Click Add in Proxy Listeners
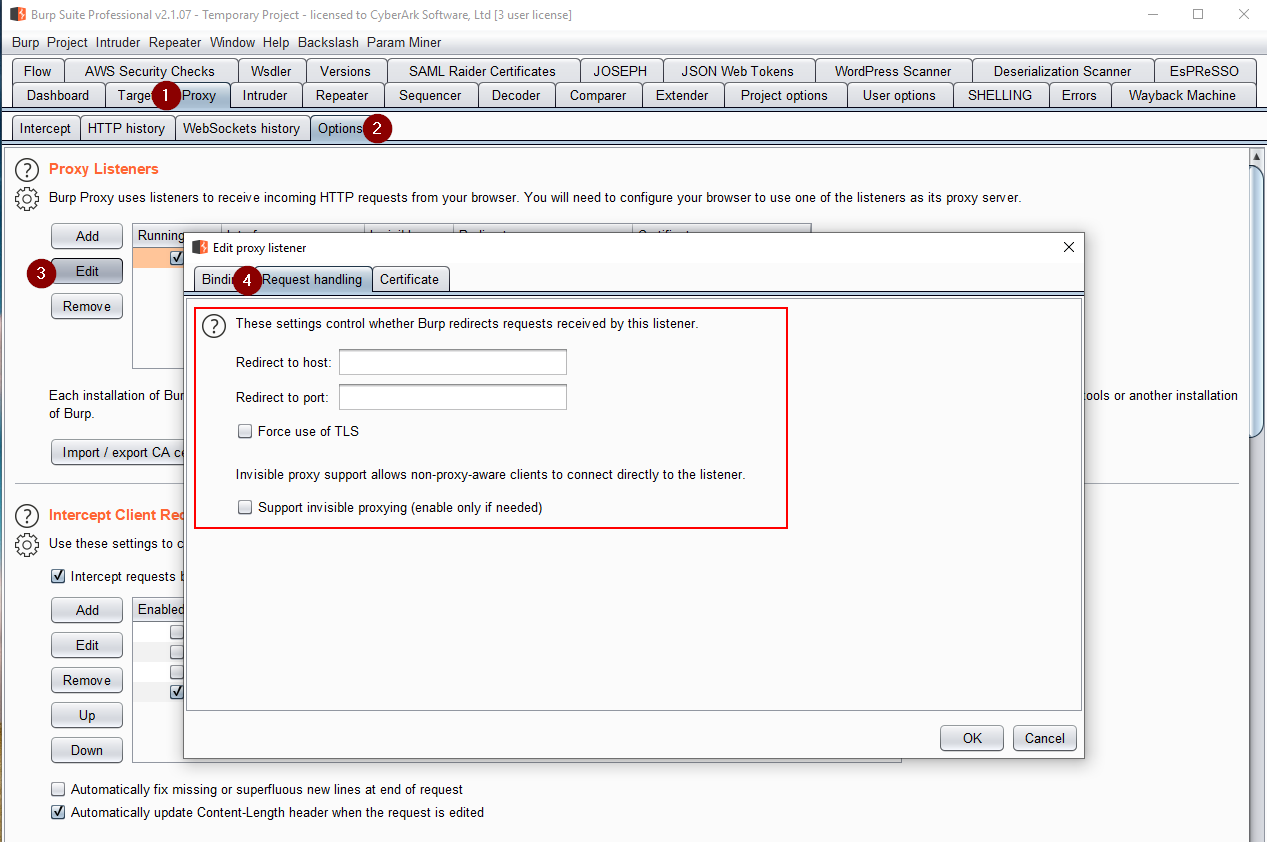 [87, 236]
